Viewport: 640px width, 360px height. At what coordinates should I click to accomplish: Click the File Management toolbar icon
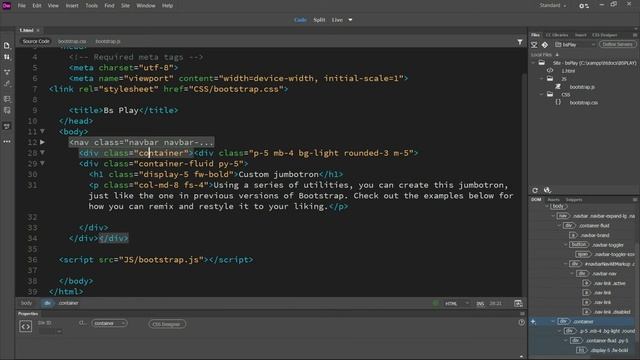point(7,57)
